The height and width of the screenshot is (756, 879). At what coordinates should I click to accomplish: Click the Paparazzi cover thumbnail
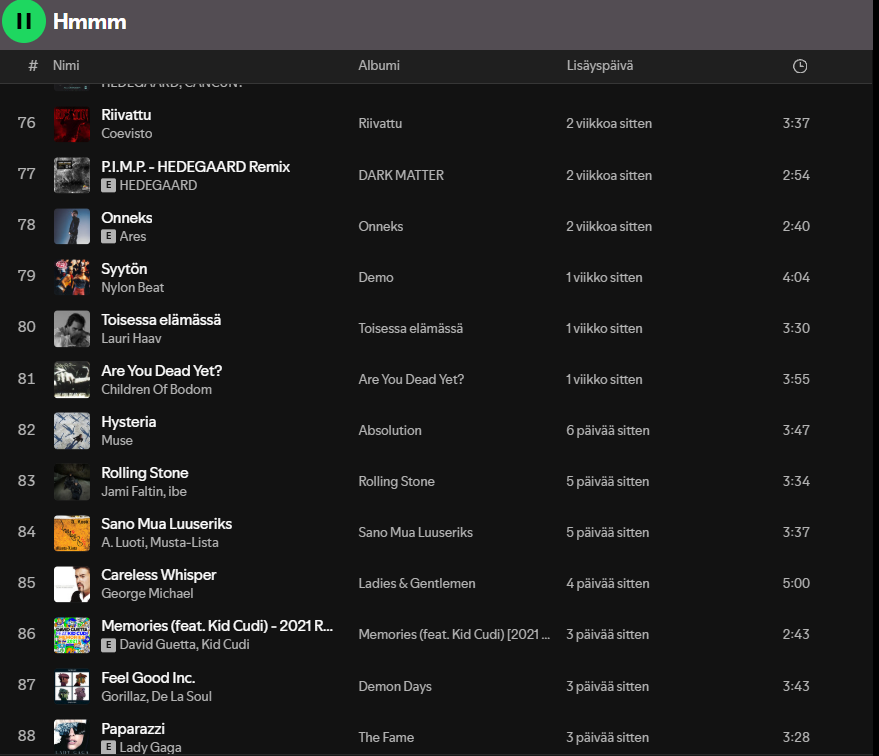[72, 737]
